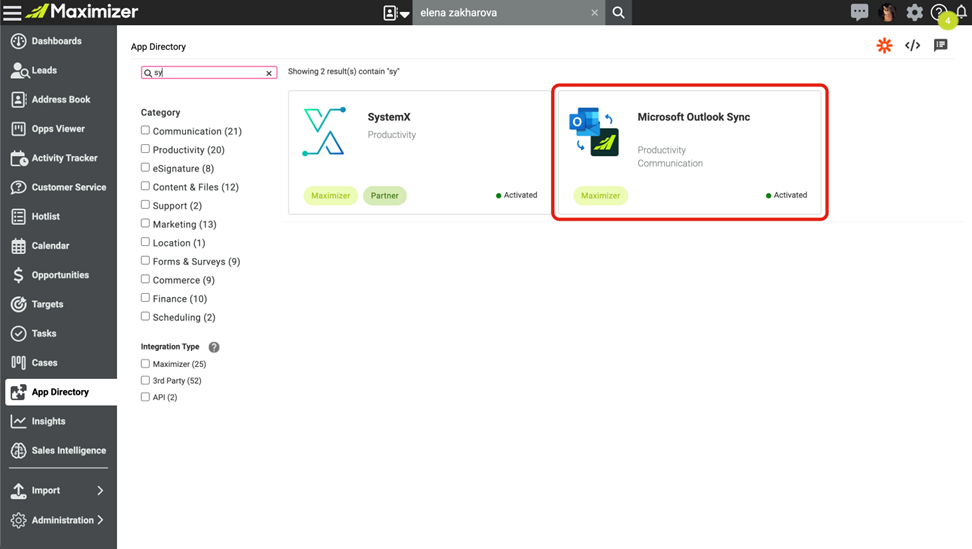
Task: Filter by API (2) integration type
Action: tap(145, 397)
